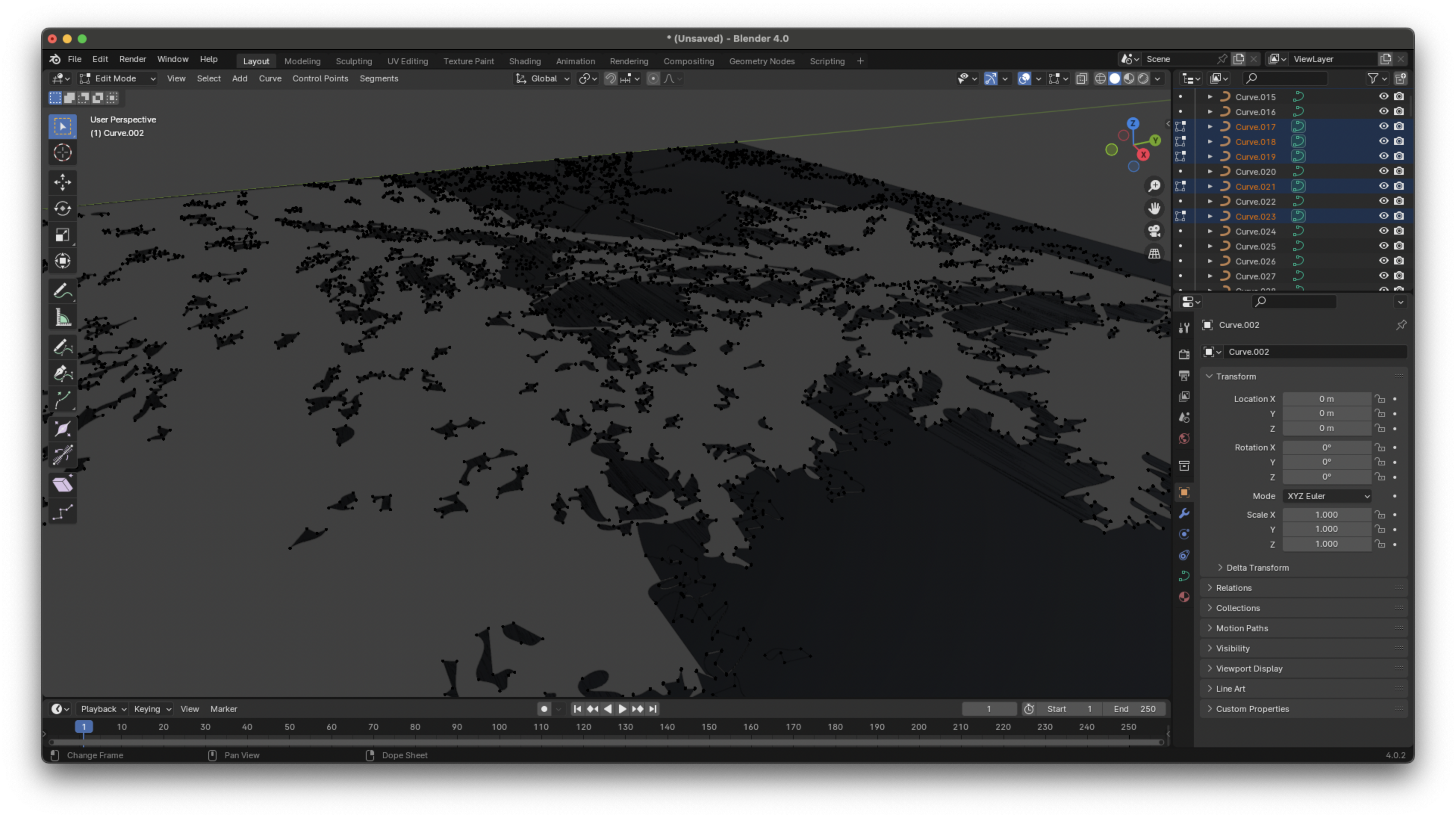Open the Control Points menu
Screen dimensions: 1456x818
[320, 78]
